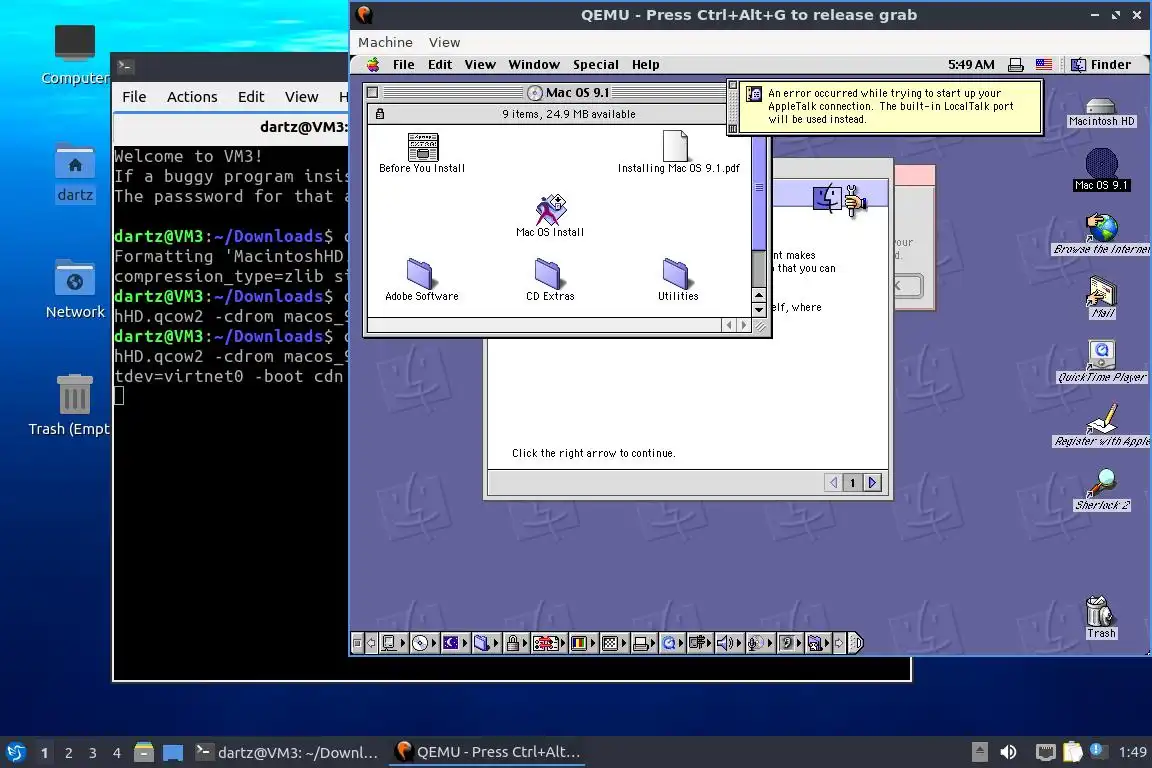Close control strip using left close box
Image resolution: width=1152 pixels, height=768 pixels.
357,643
